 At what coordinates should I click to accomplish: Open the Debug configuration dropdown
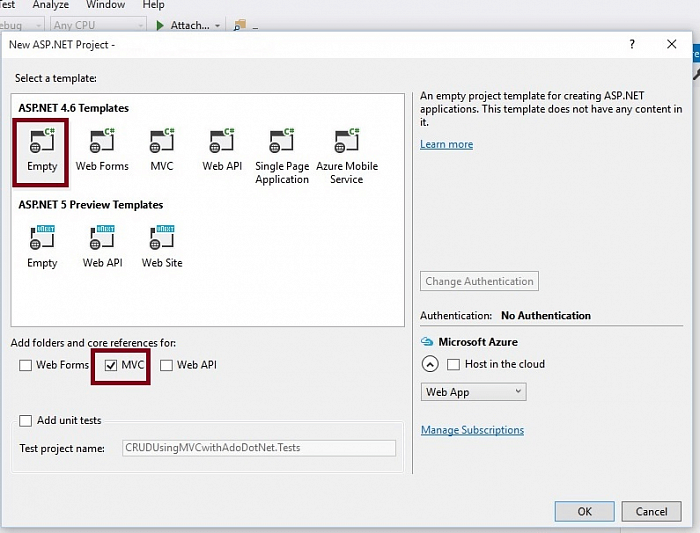coord(20,25)
